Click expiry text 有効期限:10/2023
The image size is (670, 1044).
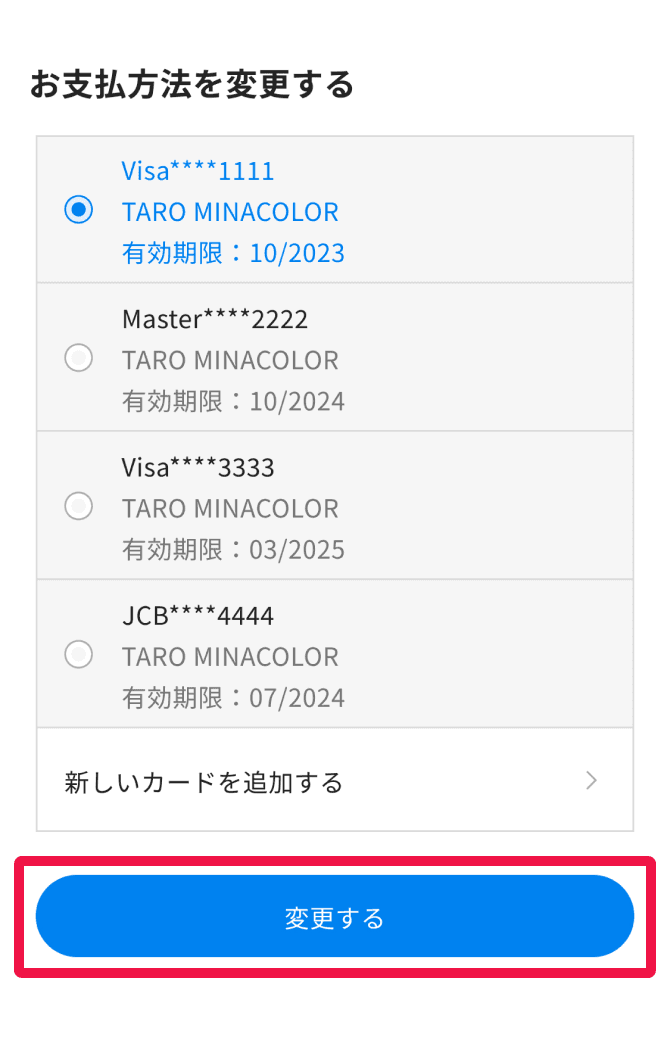click(233, 253)
